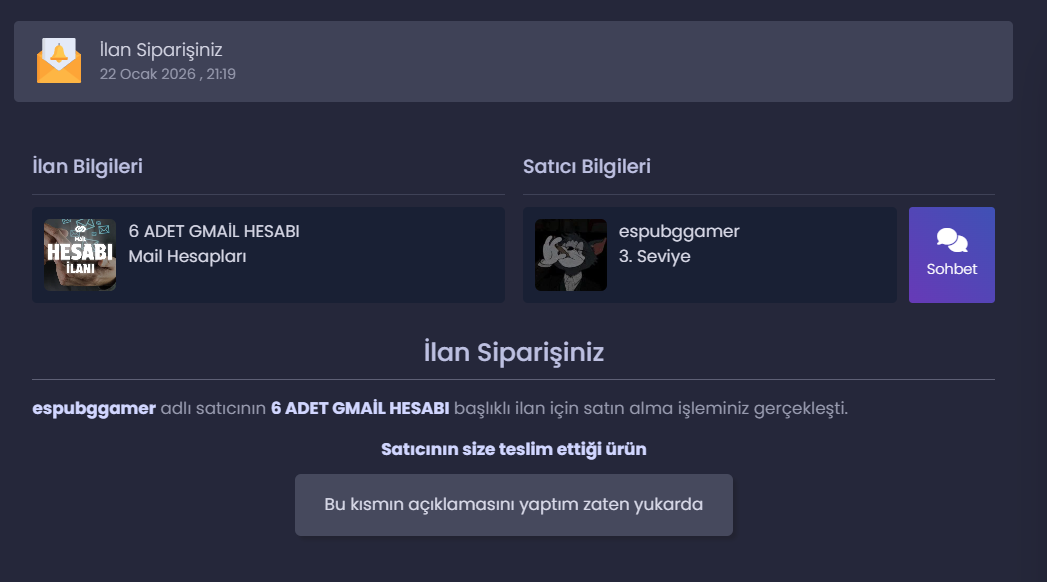Select the listing info card

(268, 255)
